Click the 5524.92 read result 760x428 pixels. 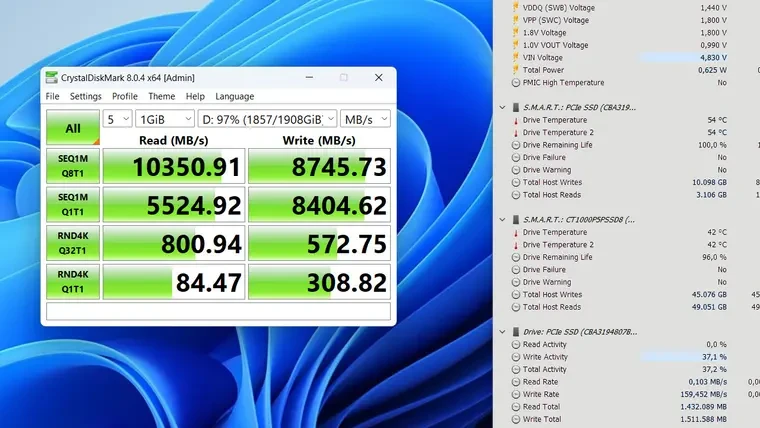(x=174, y=205)
